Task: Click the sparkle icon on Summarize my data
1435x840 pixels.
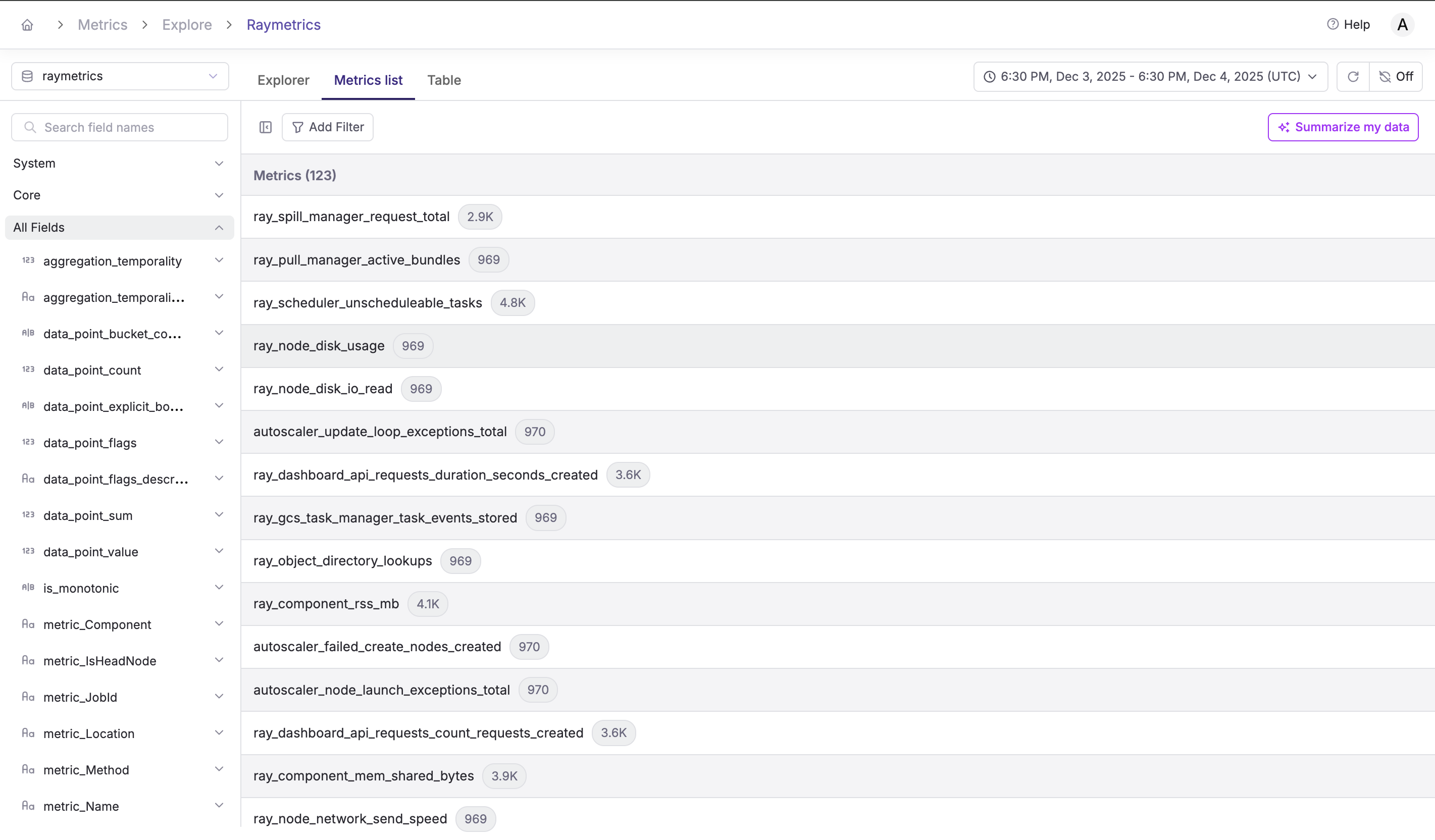Action: (1285, 127)
